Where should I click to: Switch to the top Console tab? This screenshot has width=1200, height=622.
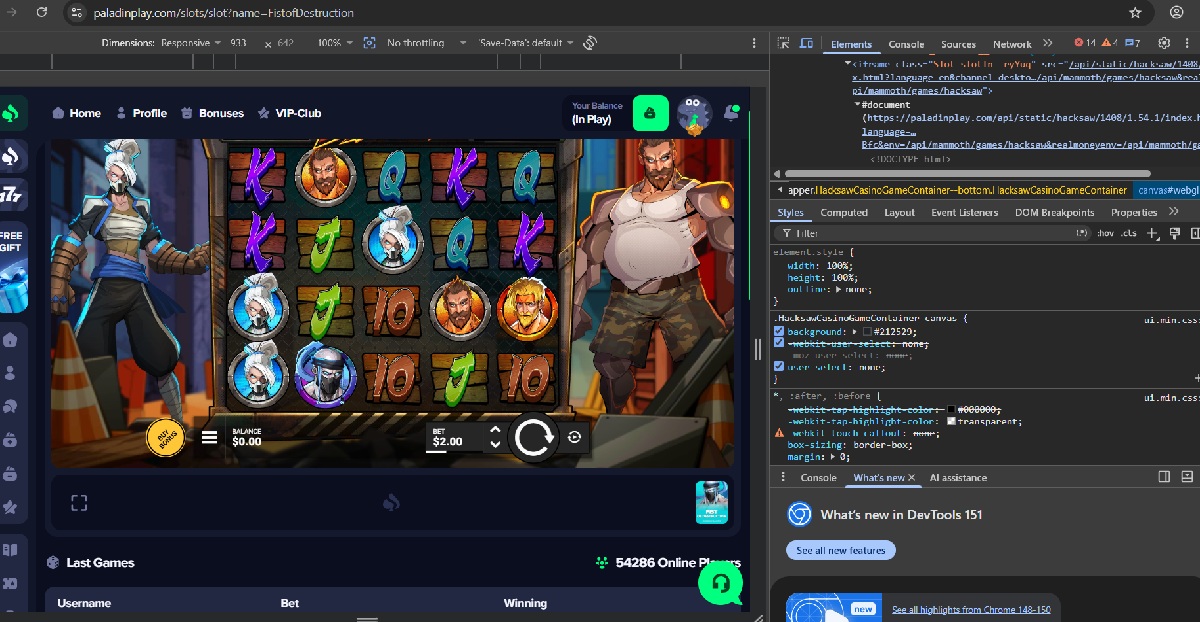pyautogui.click(x=906, y=44)
